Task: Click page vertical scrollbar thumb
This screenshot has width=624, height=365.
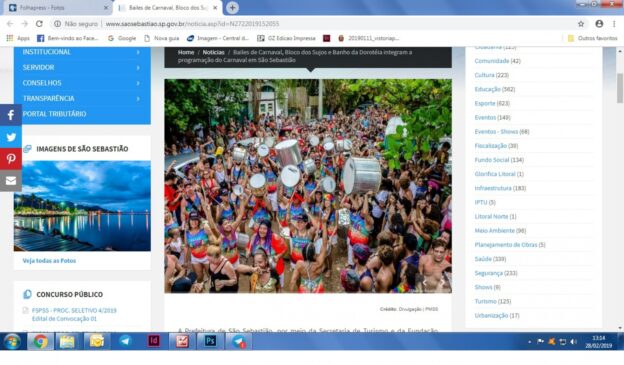Action: (620, 88)
